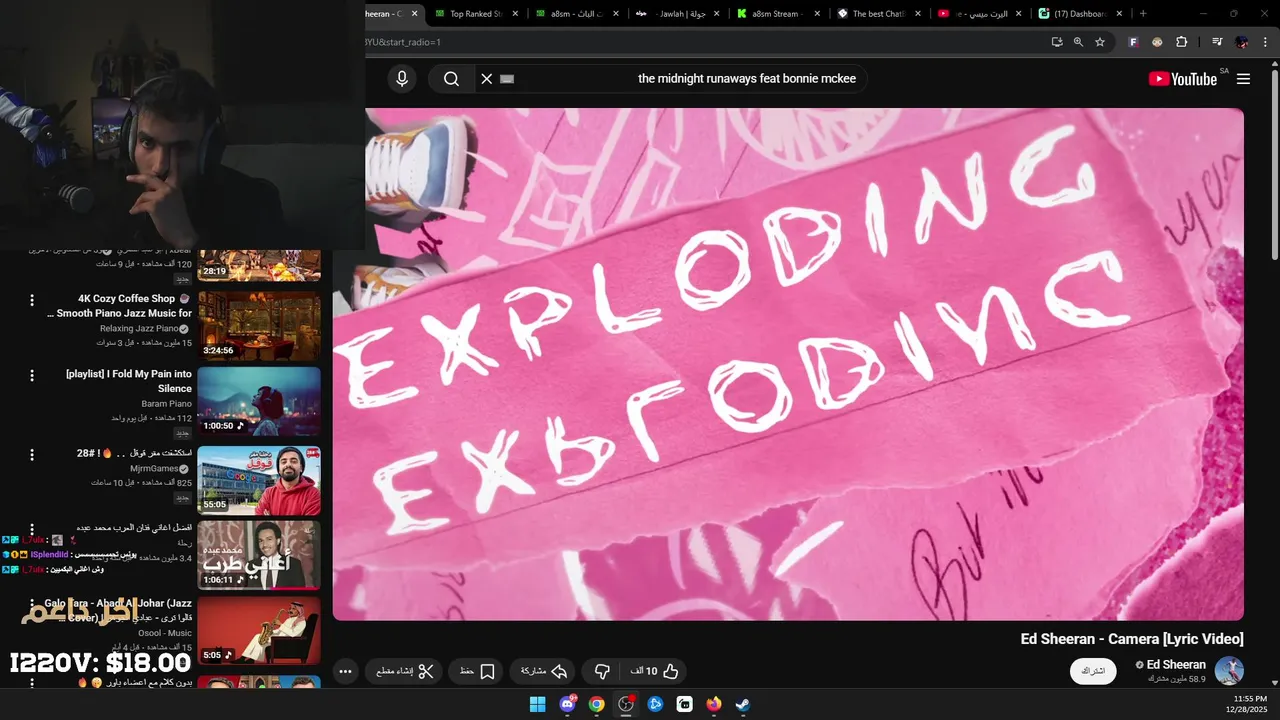
Task: Go to YouTube home via logo
Action: click(1183, 79)
